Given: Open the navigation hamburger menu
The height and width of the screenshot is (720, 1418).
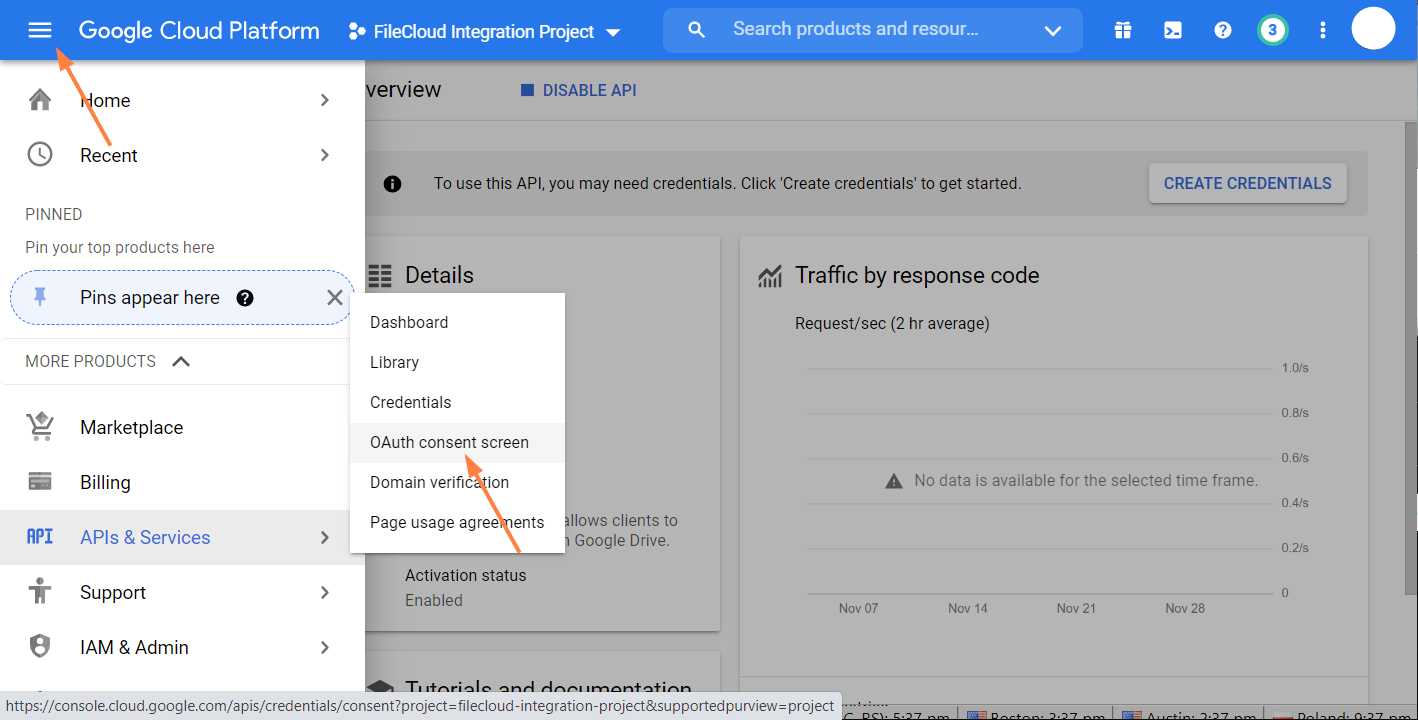Looking at the screenshot, I should click(x=40, y=29).
